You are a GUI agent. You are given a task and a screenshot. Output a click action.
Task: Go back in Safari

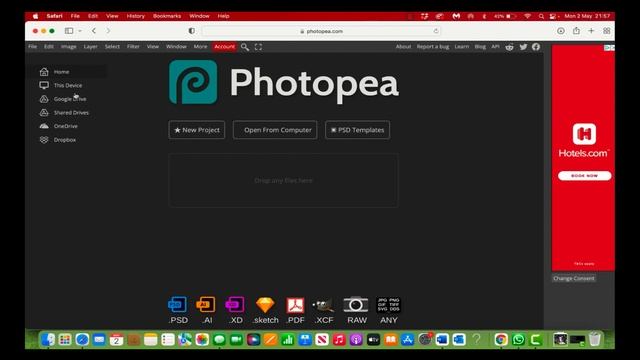[94, 31]
